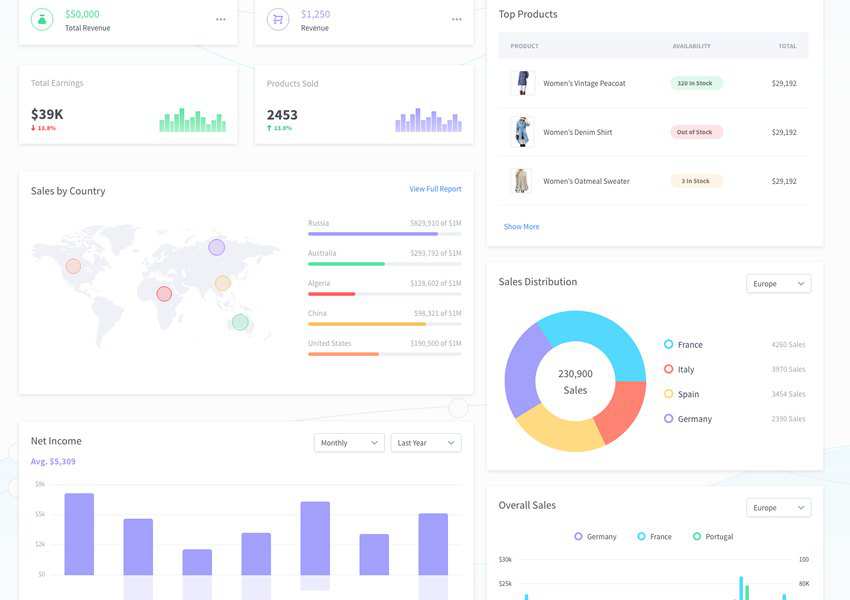
Task: Click the Product column header in Top Products
Action: click(x=524, y=46)
